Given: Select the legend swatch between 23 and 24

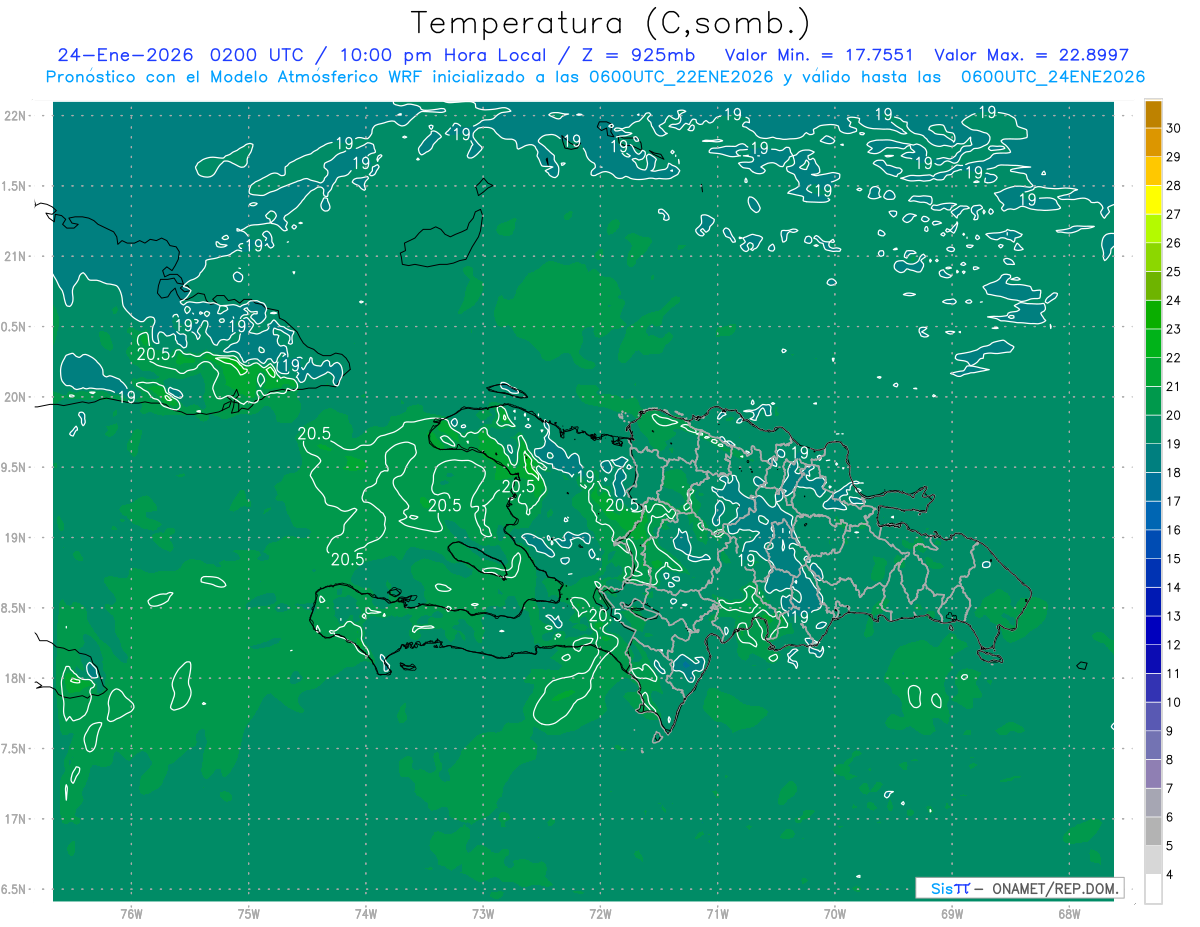Looking at the screenshot, I should point(1153,315).
